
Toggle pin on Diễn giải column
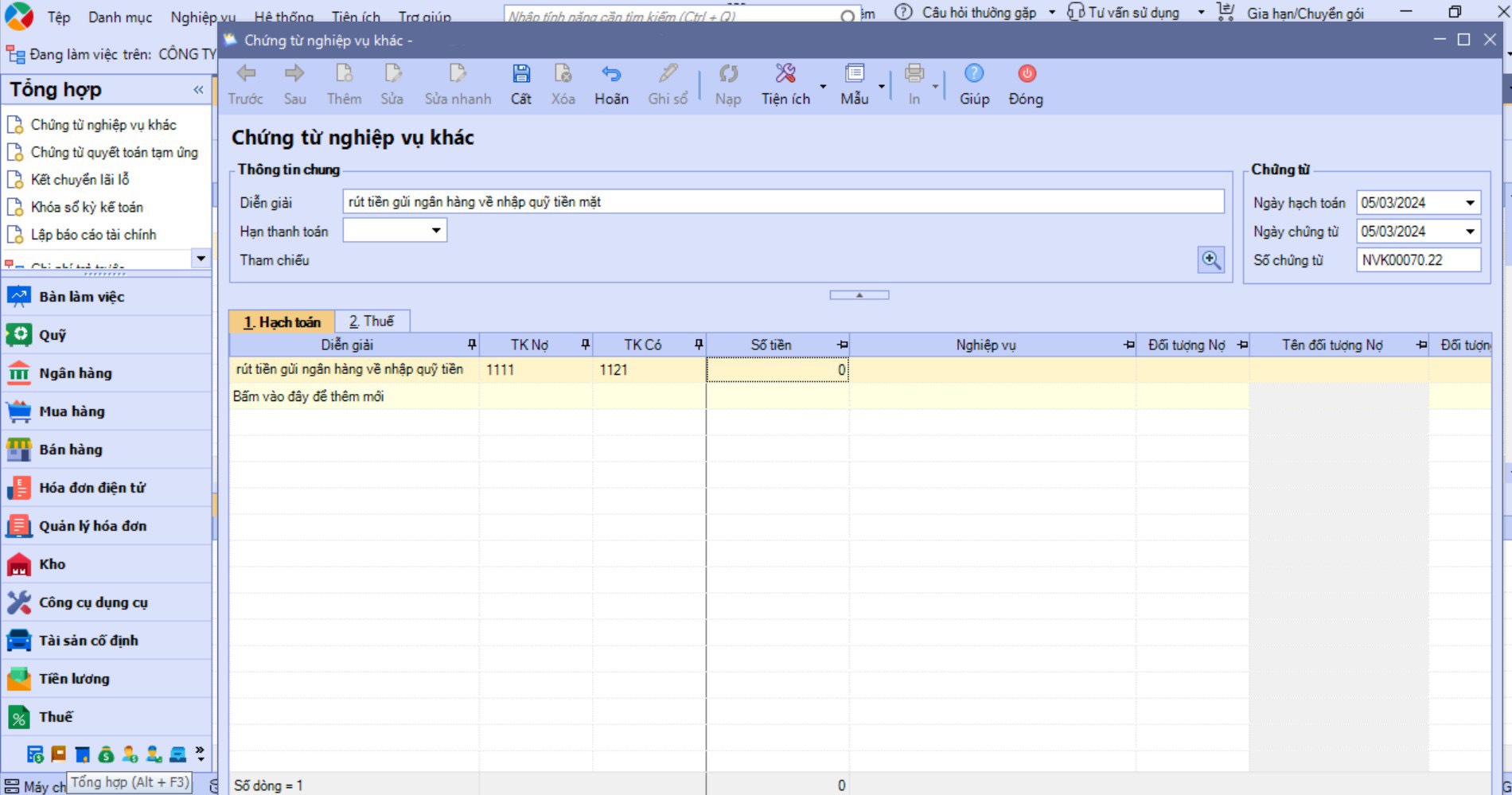pyautogui.click(x=472, y=345)
